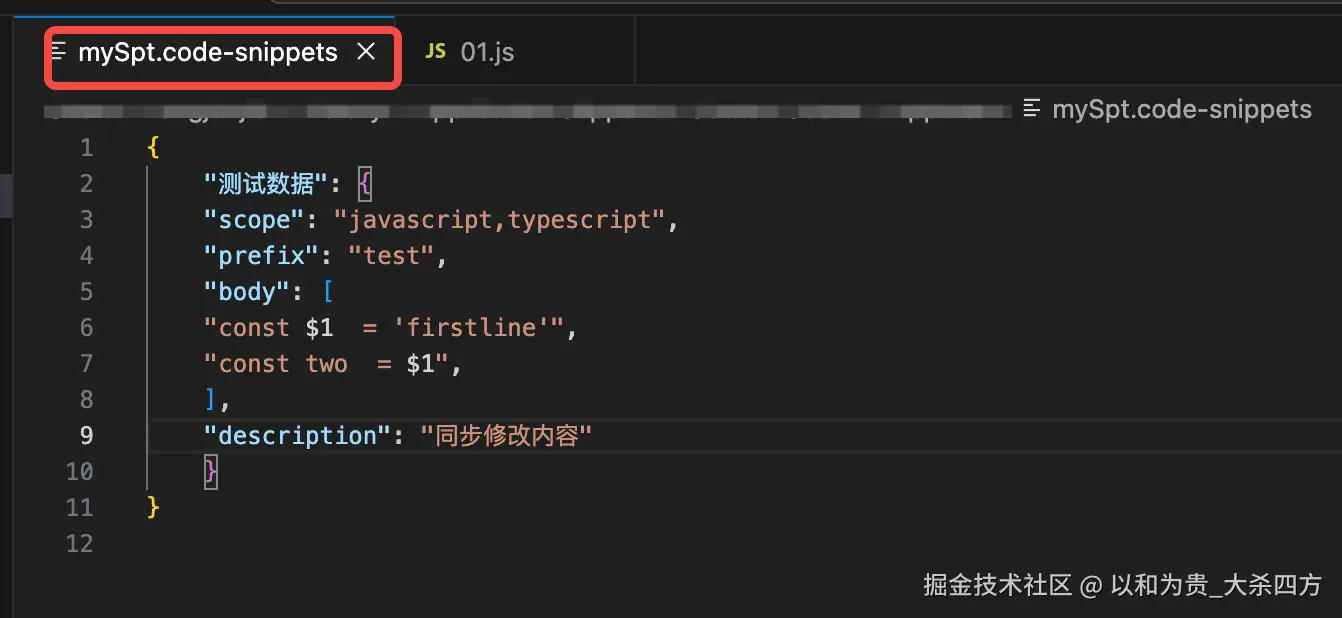
Task: Click line number 12 in the gutter
Action: click(x=79, y=544)
